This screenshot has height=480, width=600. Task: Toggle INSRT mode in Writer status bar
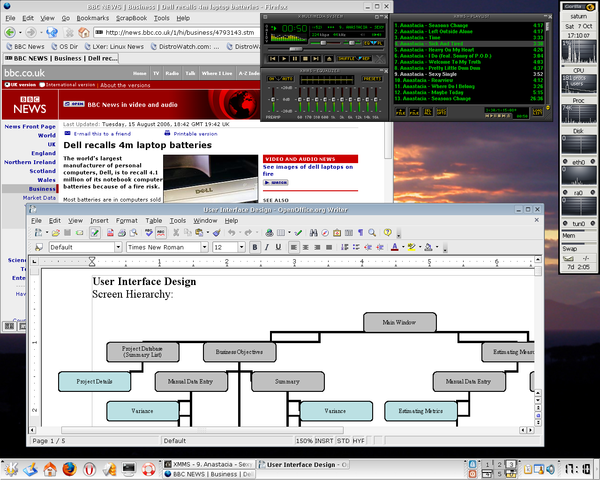click(x=324, y=441)
